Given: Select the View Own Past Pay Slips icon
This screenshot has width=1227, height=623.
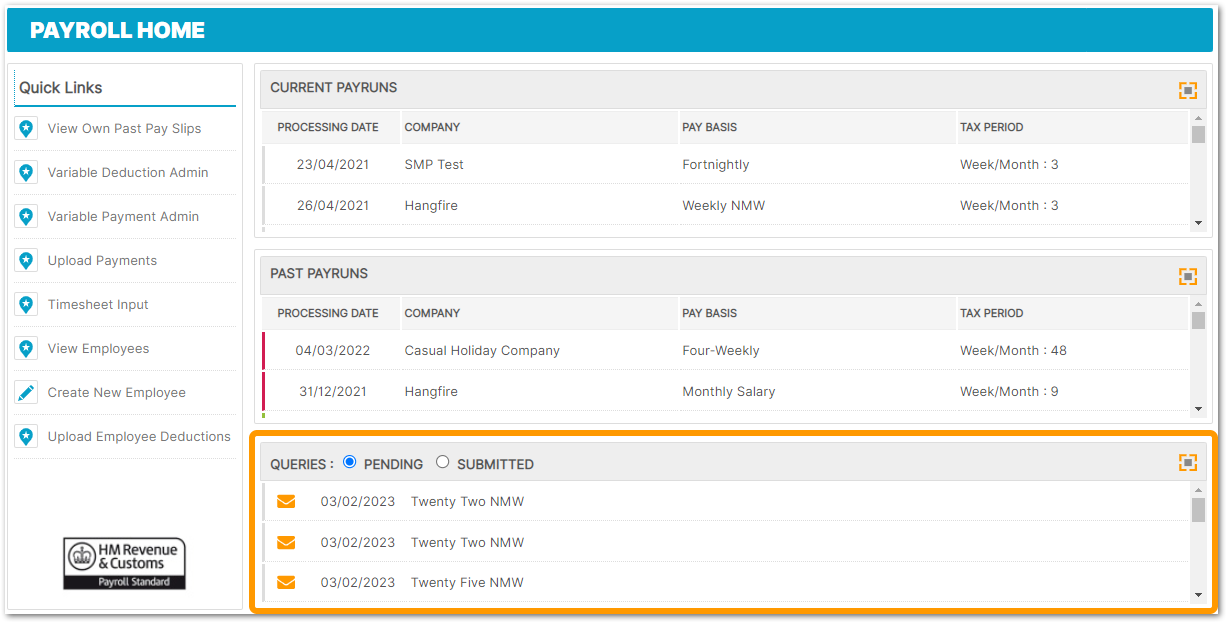Looking at the screenshot, I should (x=26, y=128).
